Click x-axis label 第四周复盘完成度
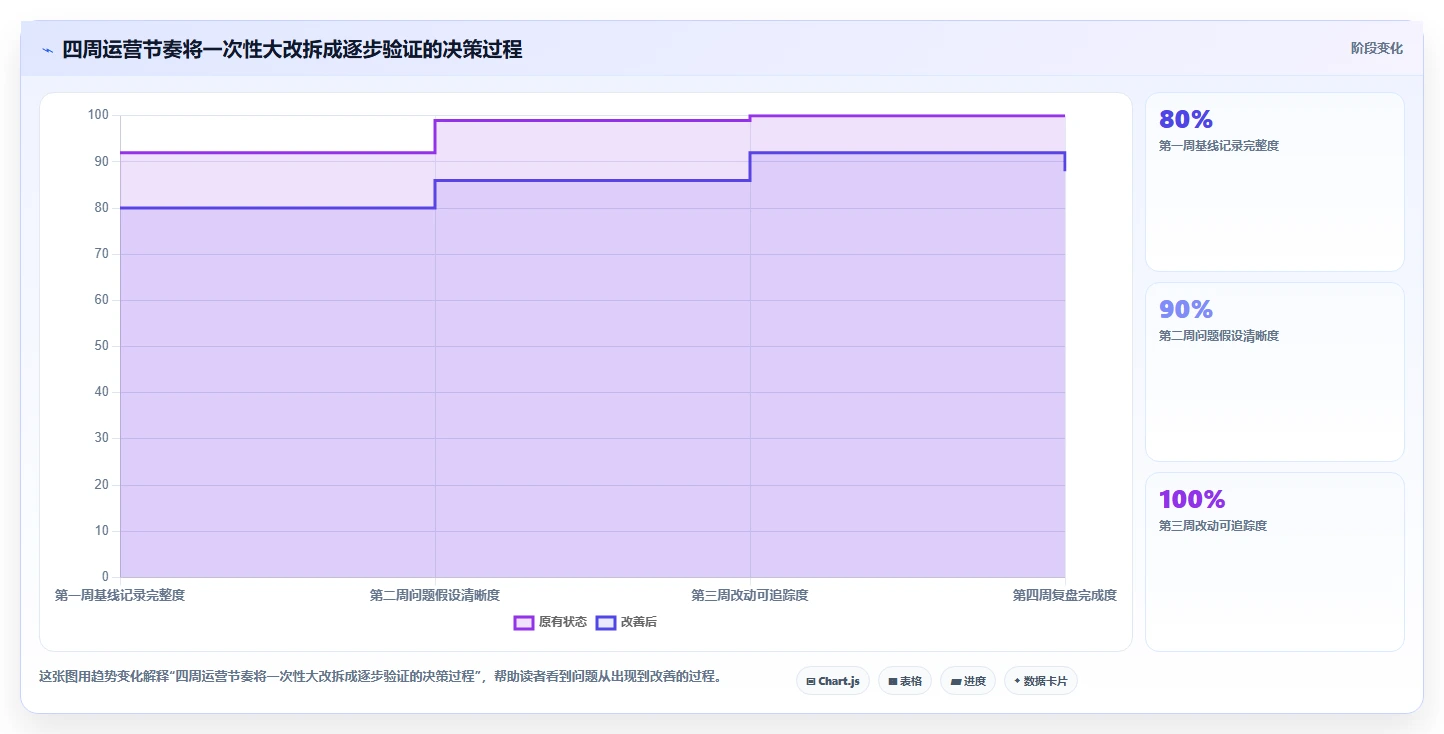Screen dimensions: 1444x734 pos(1065,595)
